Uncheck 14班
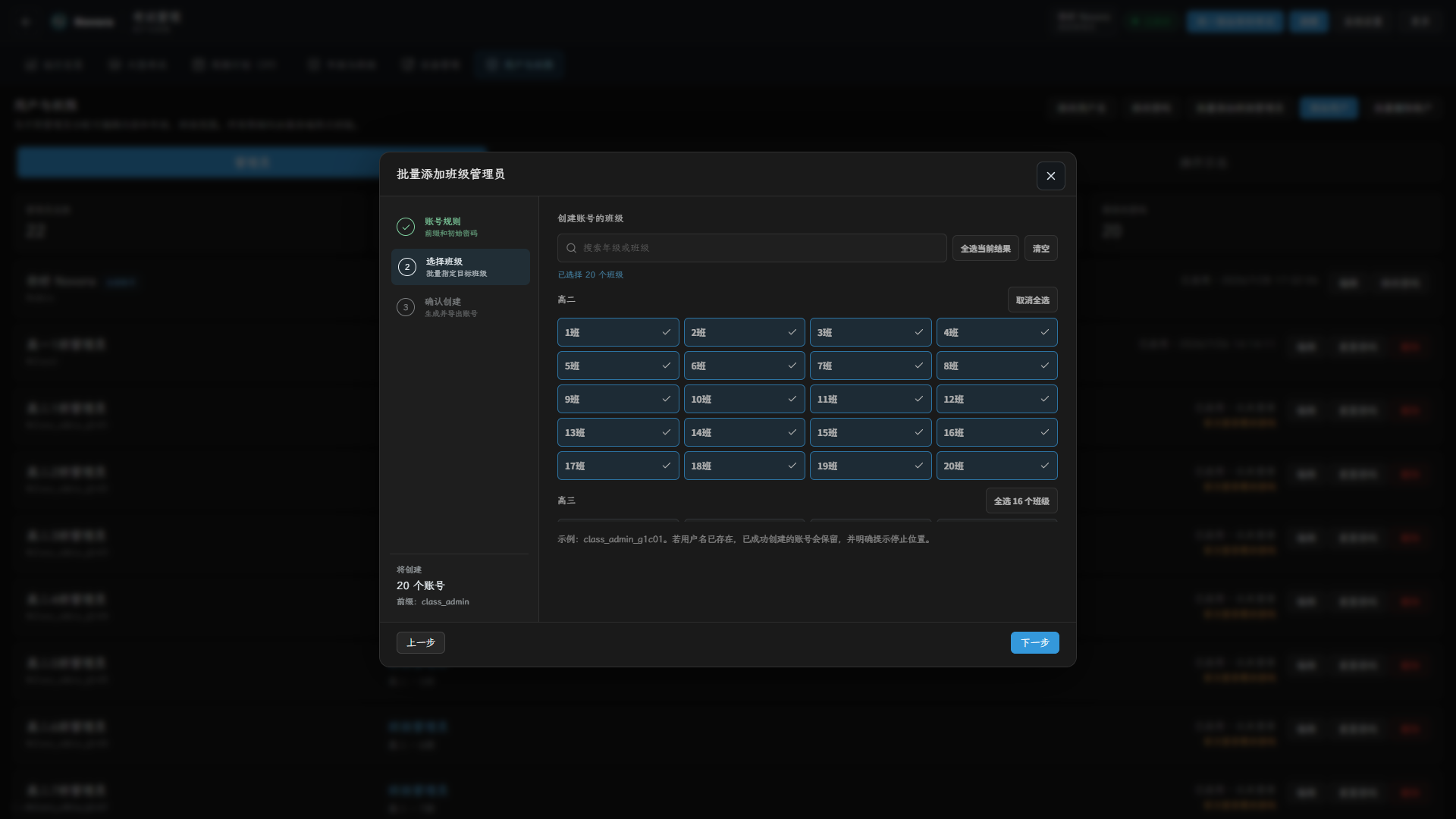The image size is (1456, 819). tap(744, 432)
